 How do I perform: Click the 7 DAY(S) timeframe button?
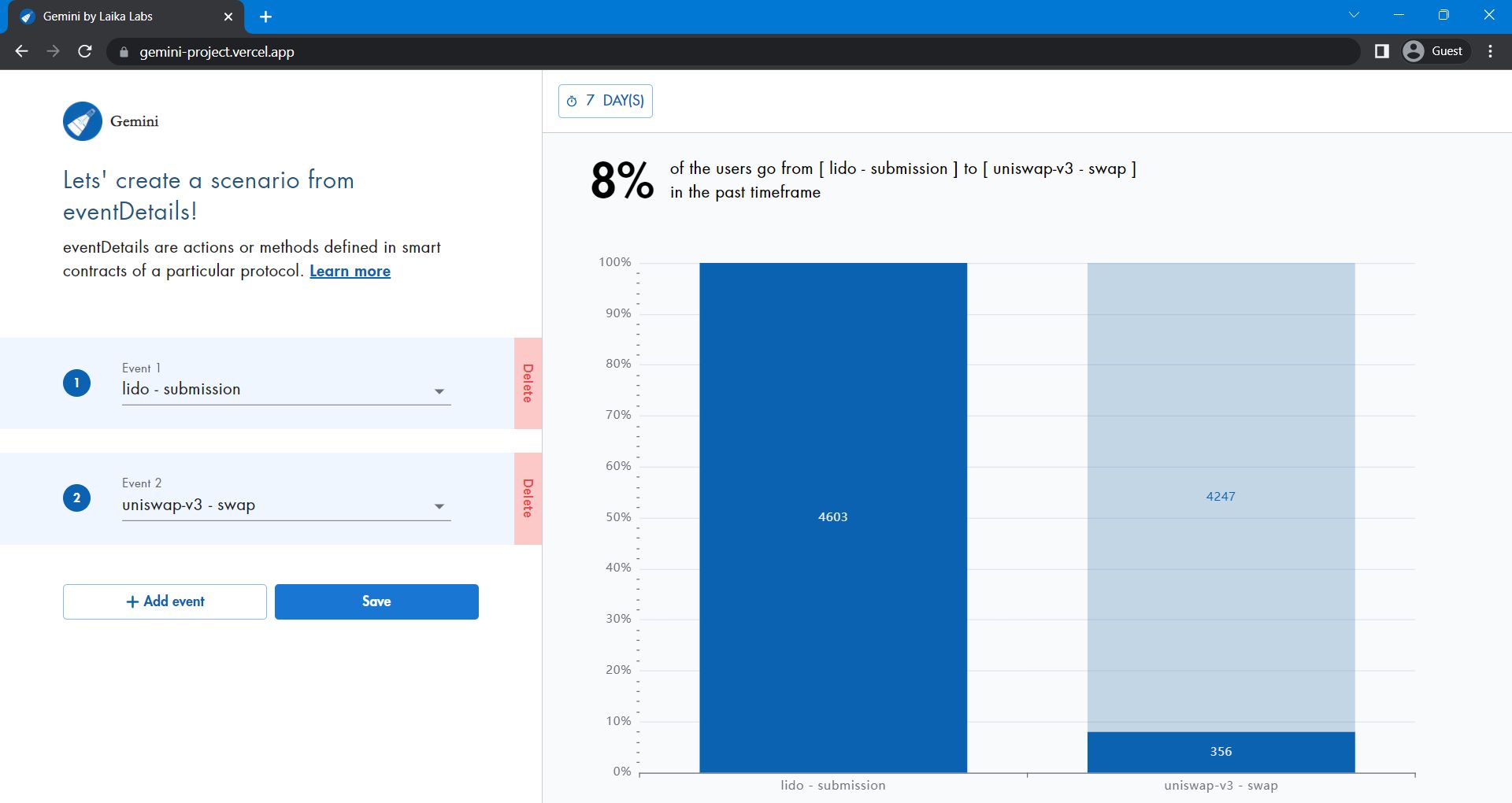point(605,101)
